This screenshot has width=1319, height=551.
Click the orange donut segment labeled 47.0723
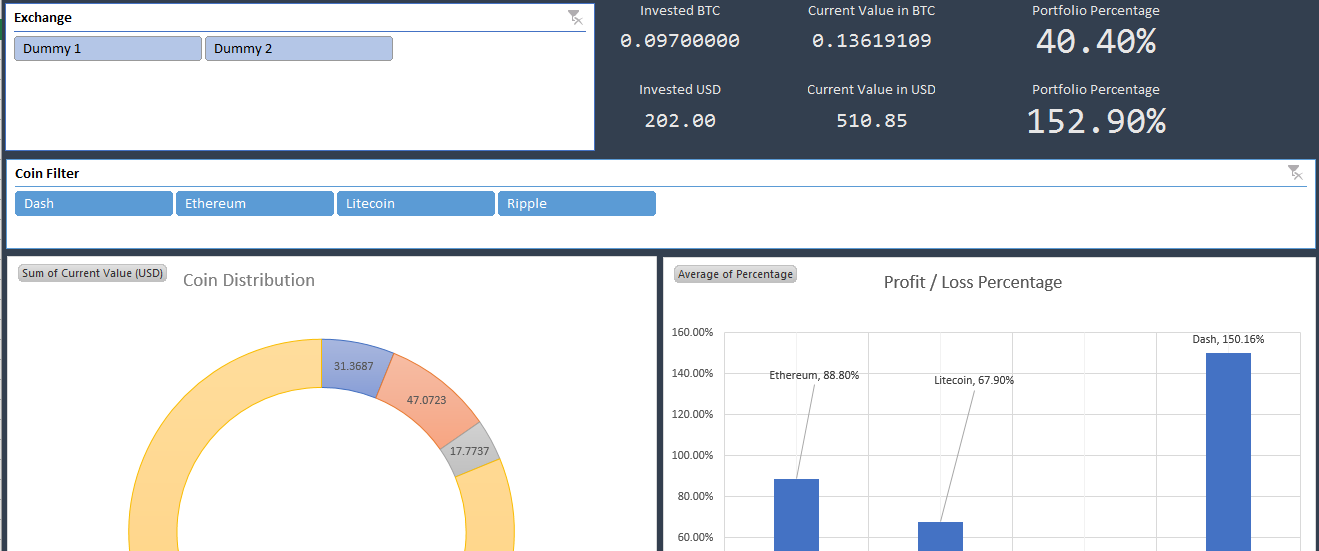pyautogui.click(x=427, y=400)
